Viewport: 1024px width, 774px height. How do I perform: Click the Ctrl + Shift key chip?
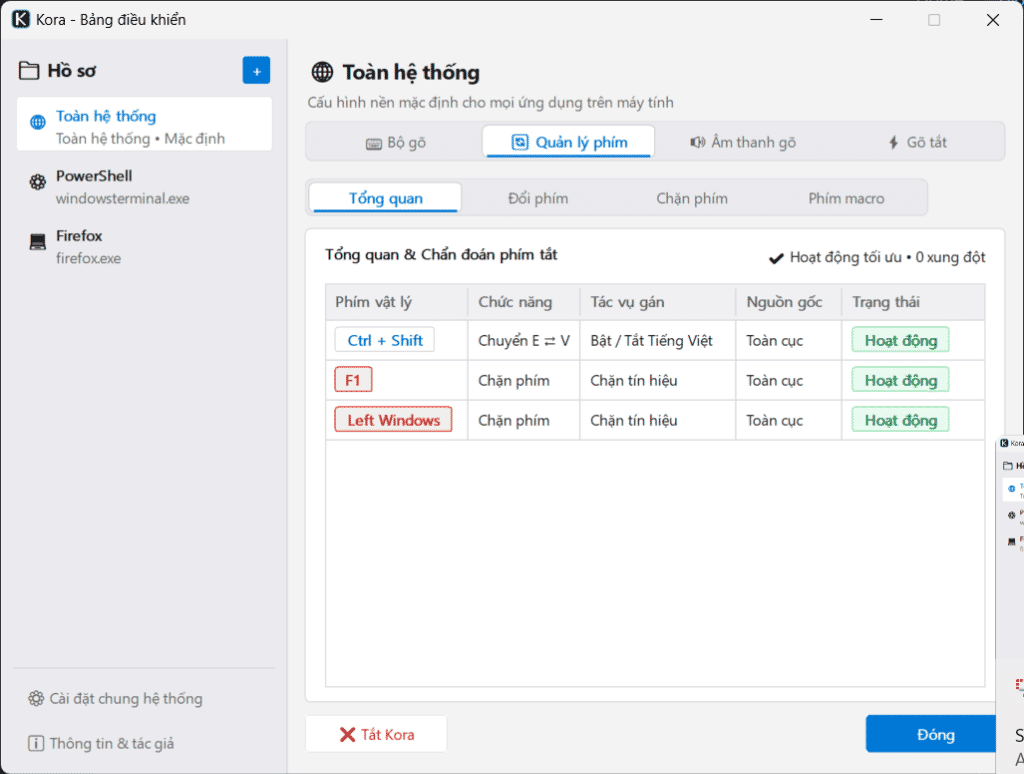[385, 340]
